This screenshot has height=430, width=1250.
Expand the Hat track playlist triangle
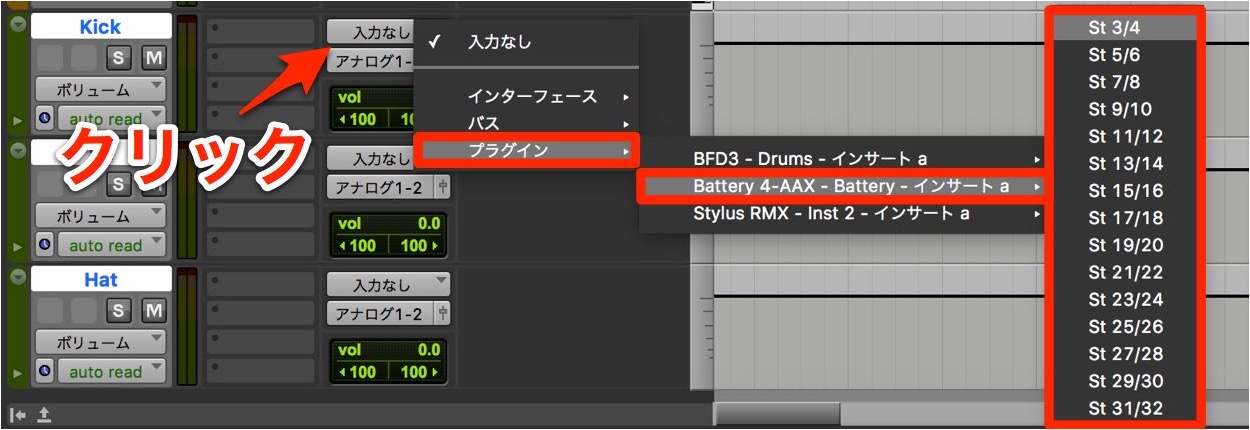click(16, 373)
